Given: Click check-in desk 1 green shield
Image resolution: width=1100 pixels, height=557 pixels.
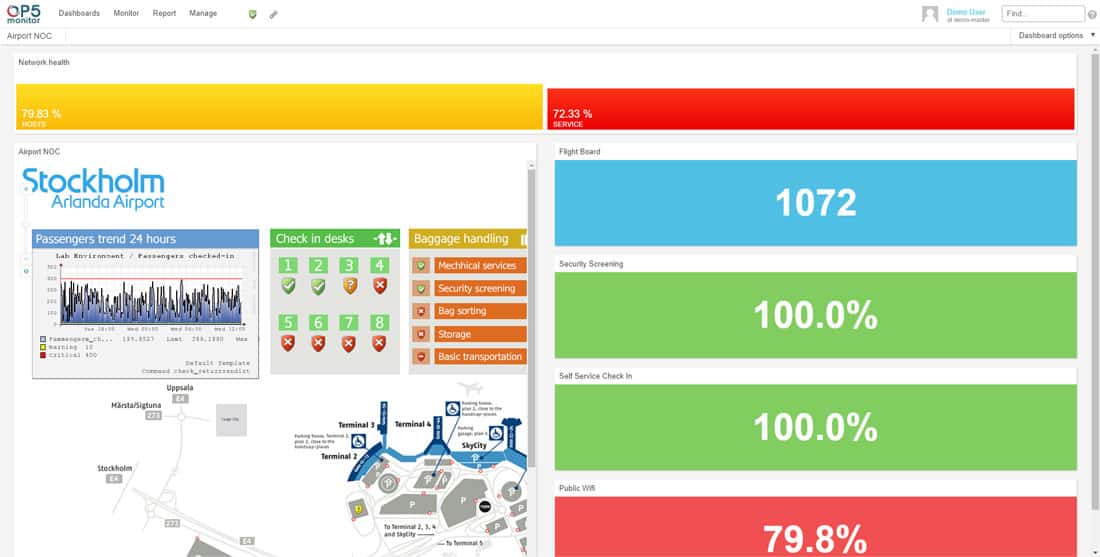Looking at the screenshot, I should coord(288,286).
